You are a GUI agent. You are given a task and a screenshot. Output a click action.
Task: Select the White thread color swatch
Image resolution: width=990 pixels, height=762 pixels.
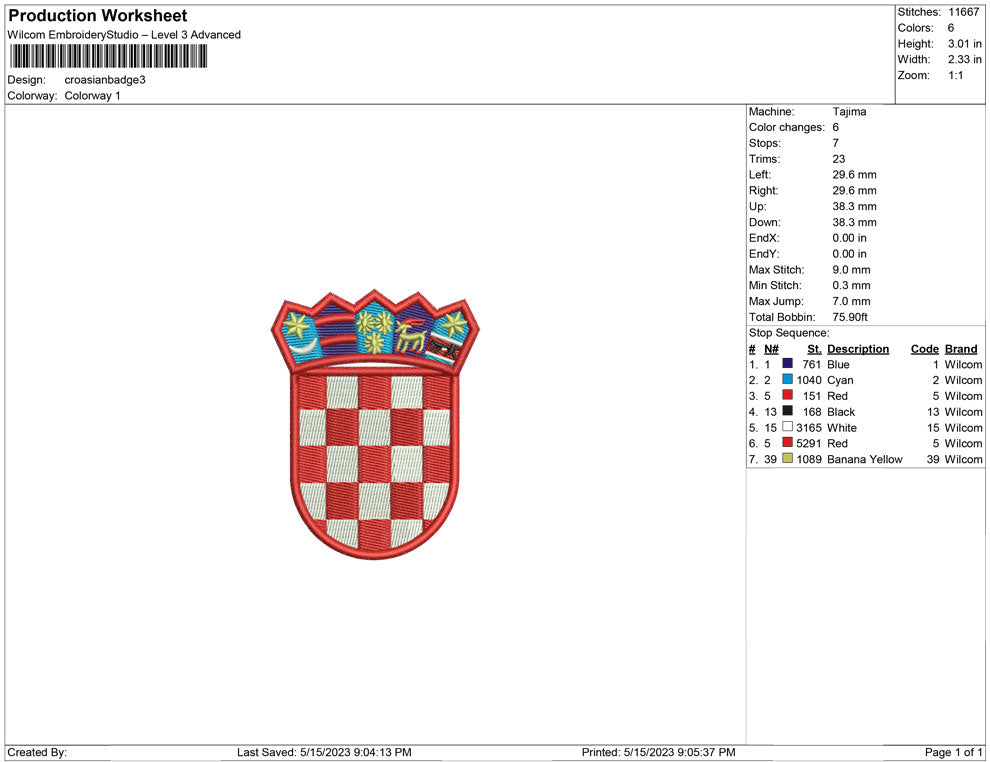click(x=787, y=428)
